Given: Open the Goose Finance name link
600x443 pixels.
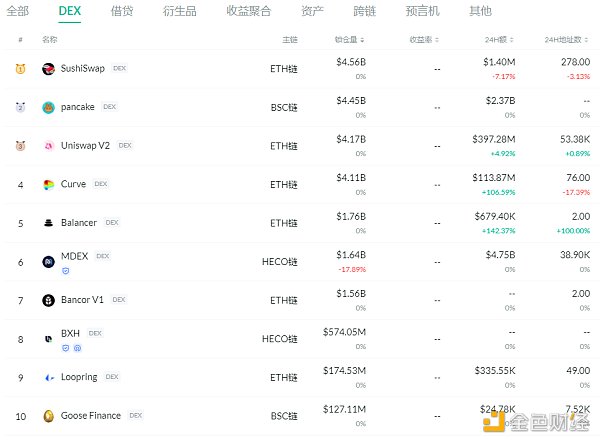Looking at the screenshot, I should coord(91,416).
